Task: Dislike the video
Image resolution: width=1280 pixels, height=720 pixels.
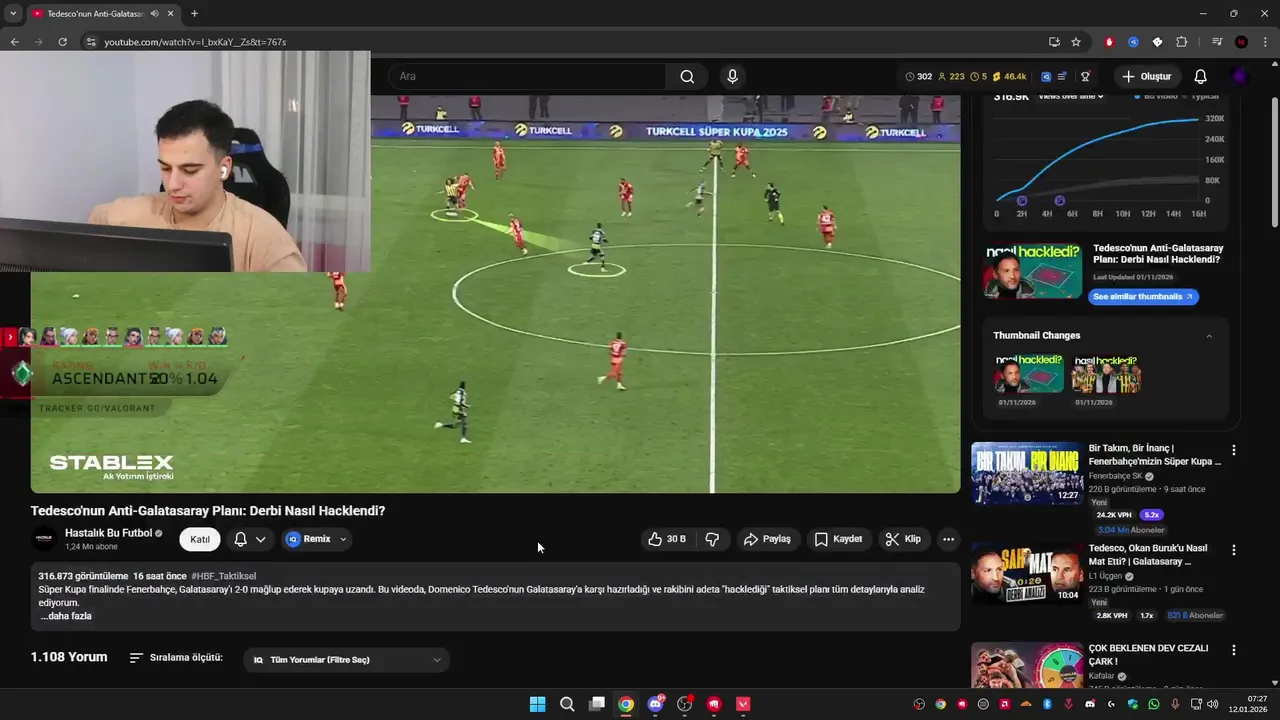Action: 712,539
